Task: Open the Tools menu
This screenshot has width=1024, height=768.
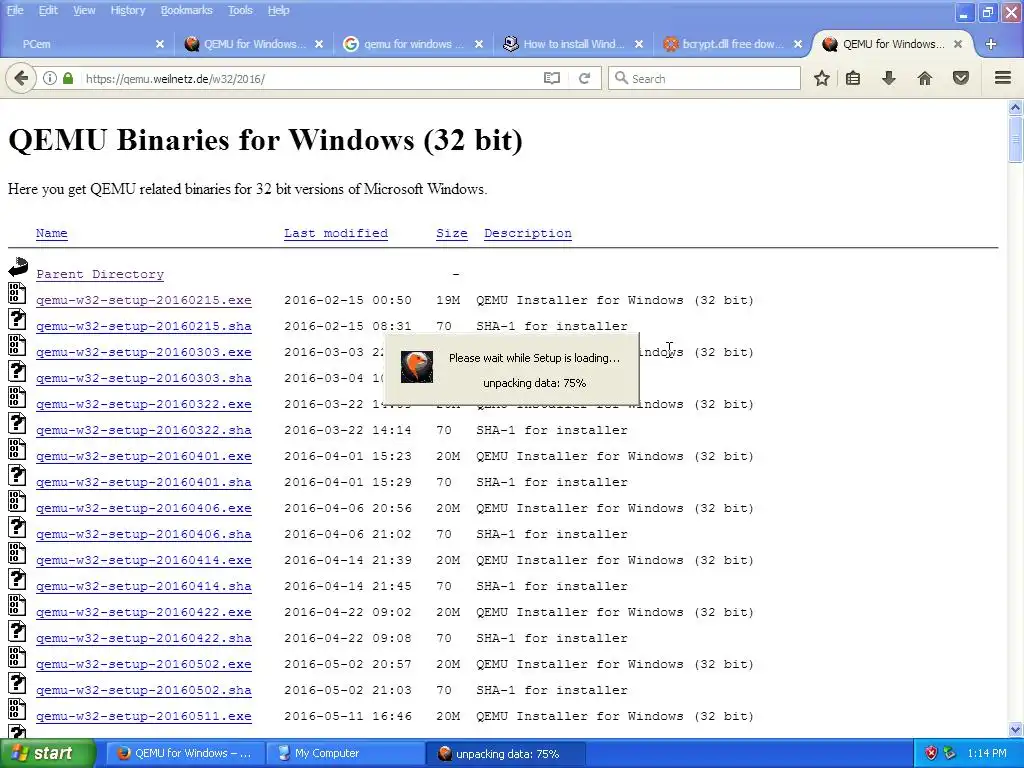Action: tap(240, 10)
